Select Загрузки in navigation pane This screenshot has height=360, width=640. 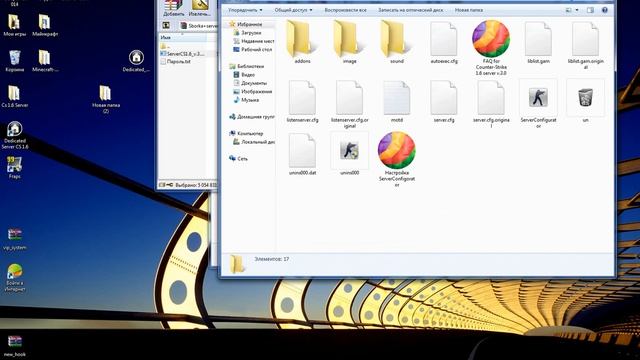pyautogui.click(x=247, y=33)
